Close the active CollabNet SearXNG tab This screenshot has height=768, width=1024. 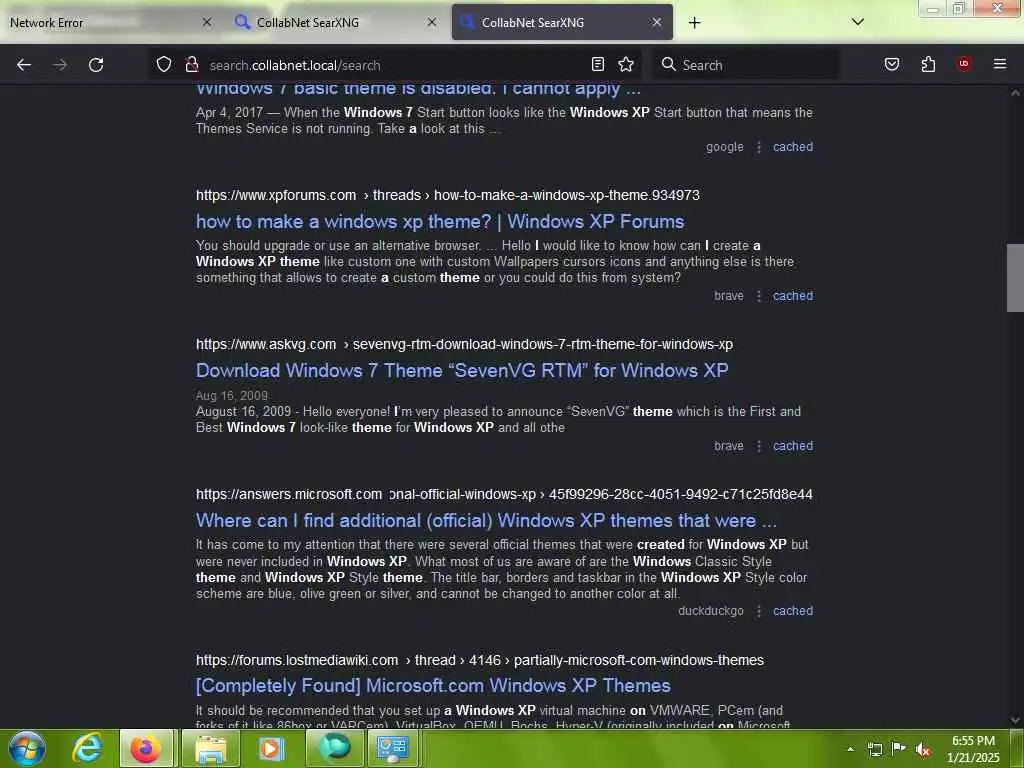[657, 22]
